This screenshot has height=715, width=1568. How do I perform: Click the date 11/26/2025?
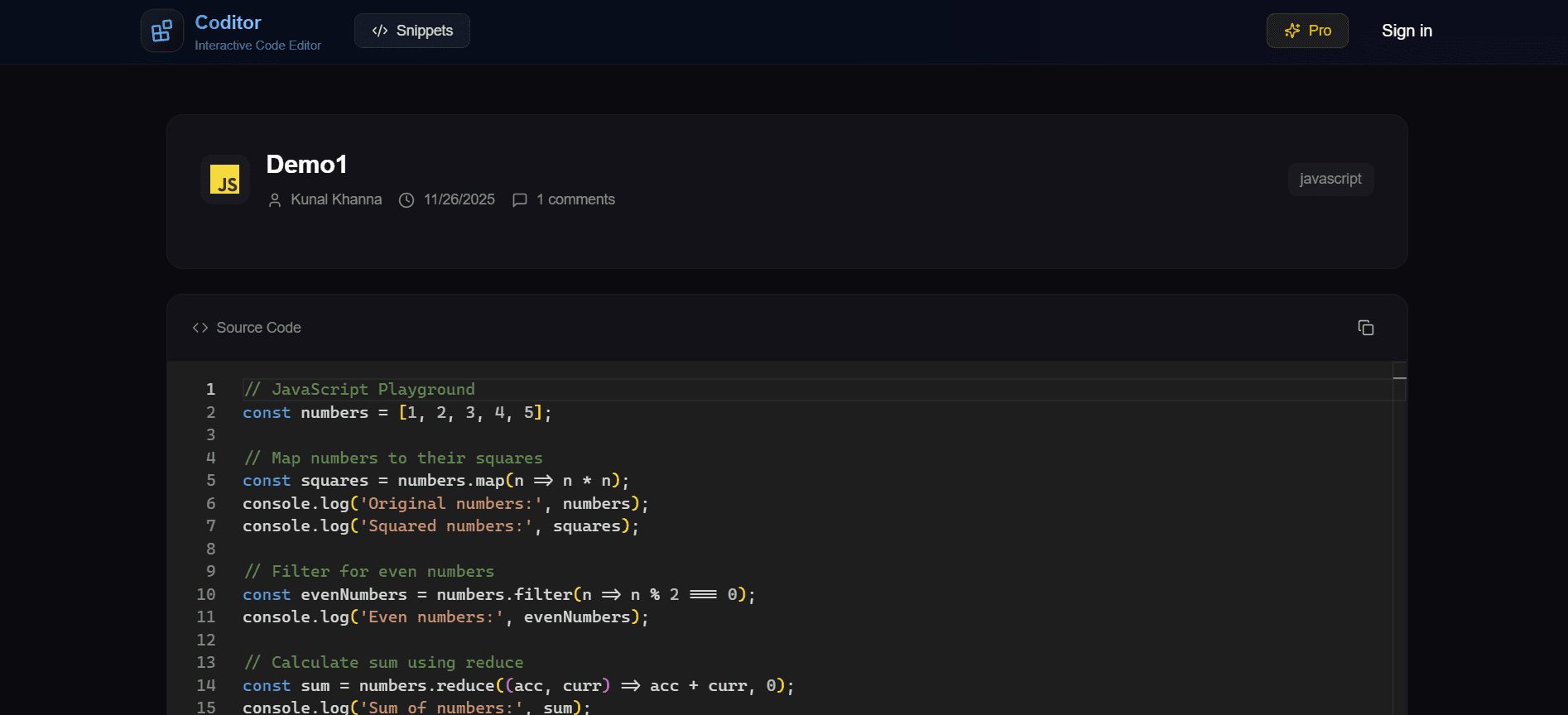click(459, 199)
